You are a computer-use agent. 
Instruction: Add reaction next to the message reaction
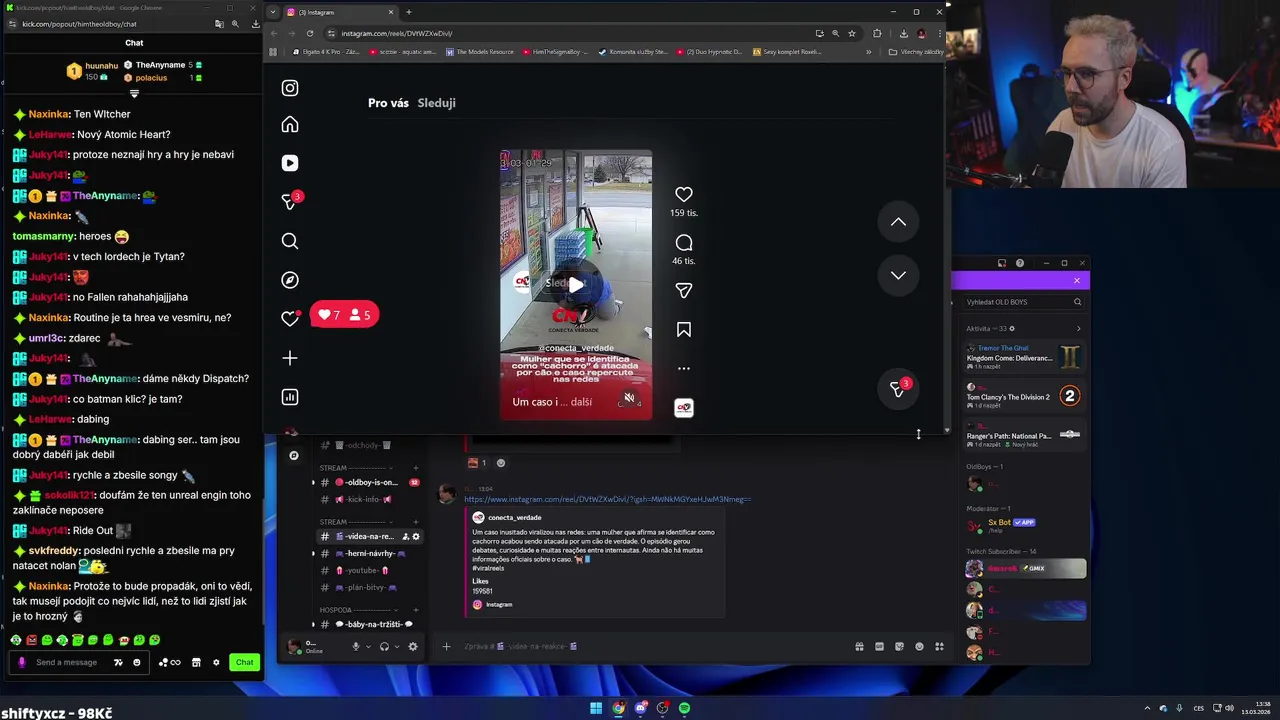coord(501,463)
